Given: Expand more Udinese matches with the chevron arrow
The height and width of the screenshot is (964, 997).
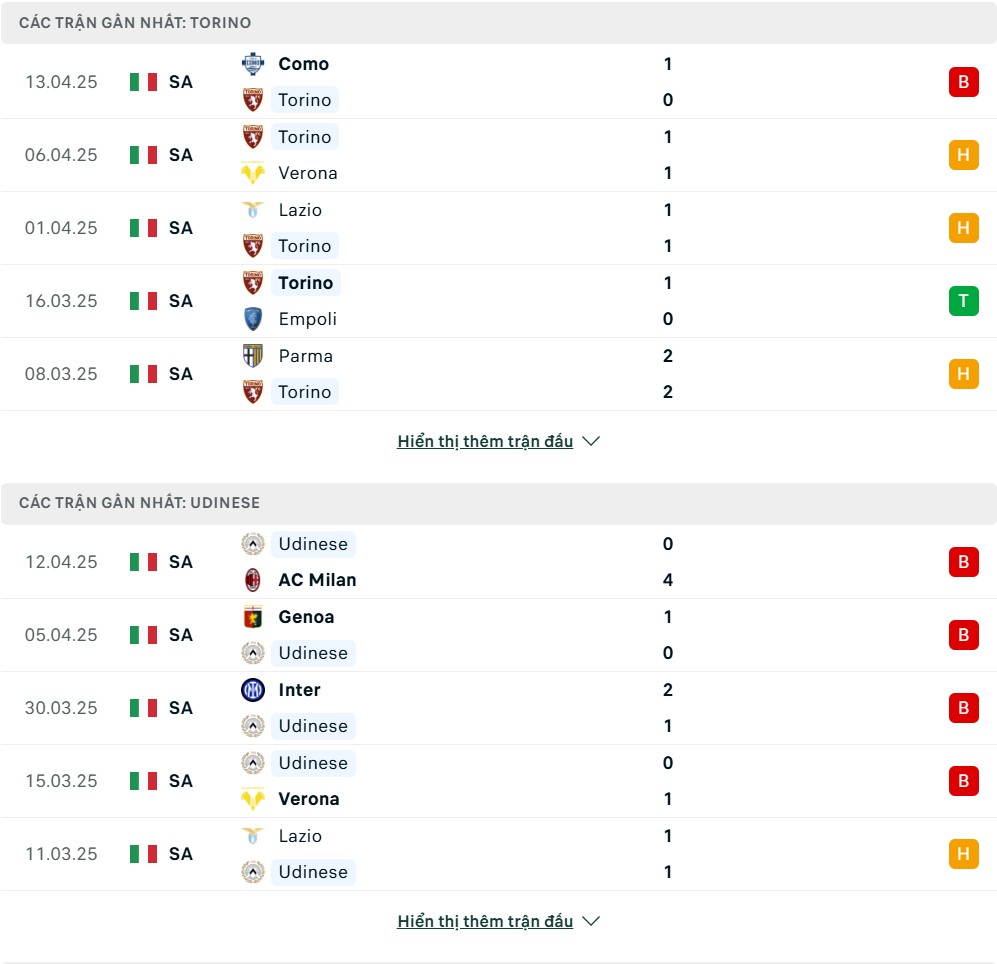Looking at the screenshot, I should click(x=591, y=921).
